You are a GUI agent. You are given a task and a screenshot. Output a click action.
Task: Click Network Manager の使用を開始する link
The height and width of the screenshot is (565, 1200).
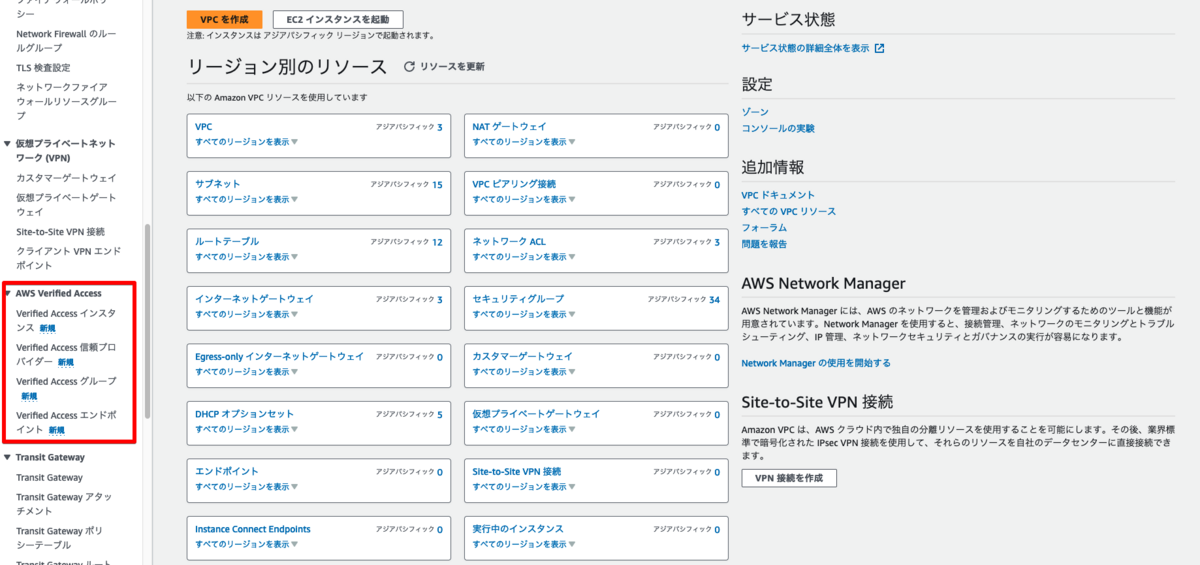click(x=816, y=363)
